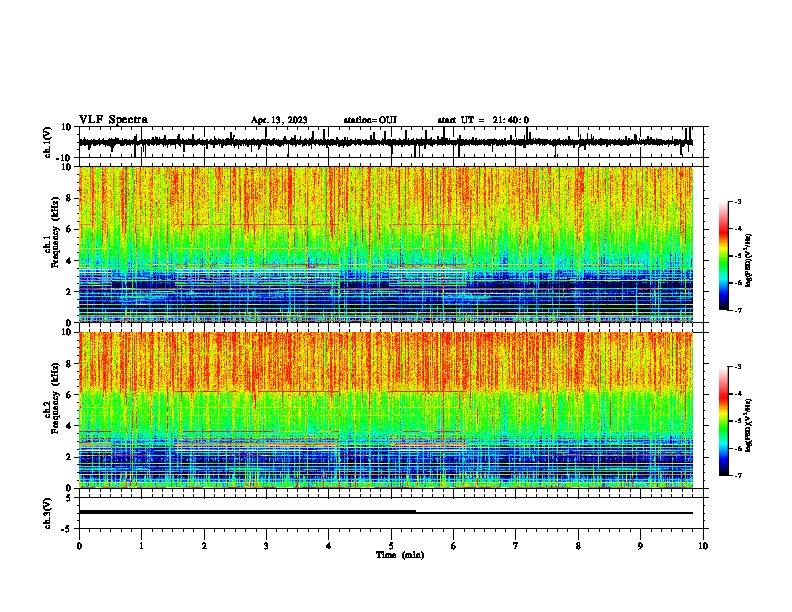Click the "VLF Spectra" plot title
Viewport: 792px width, 612px height.
click(113, 120)
